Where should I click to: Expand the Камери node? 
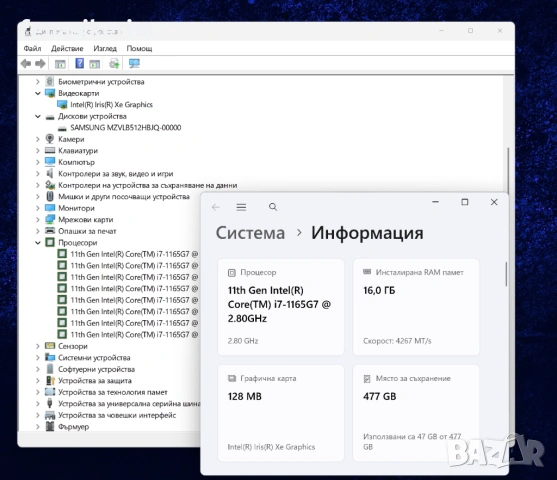click(38, 139)
